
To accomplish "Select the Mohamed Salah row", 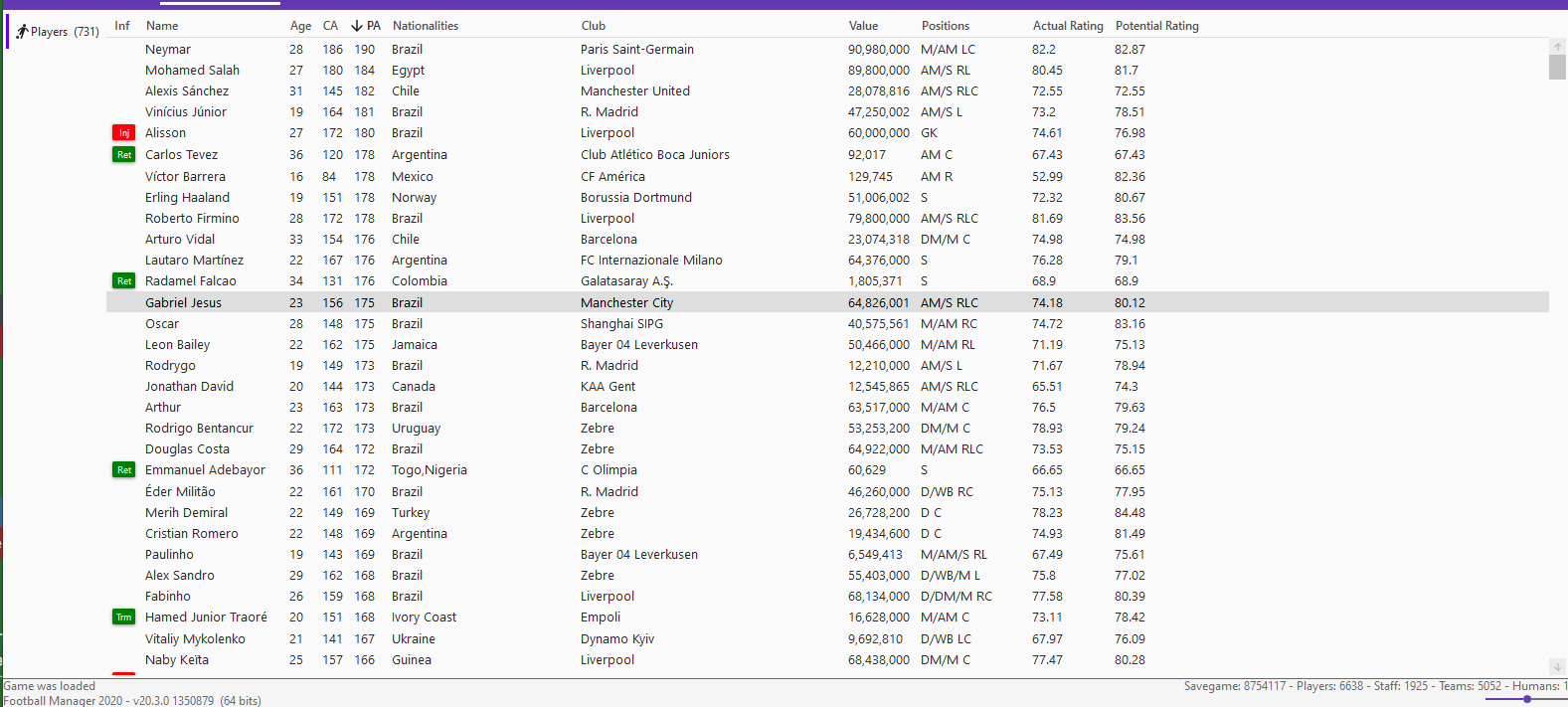I will tap(827, 71).
